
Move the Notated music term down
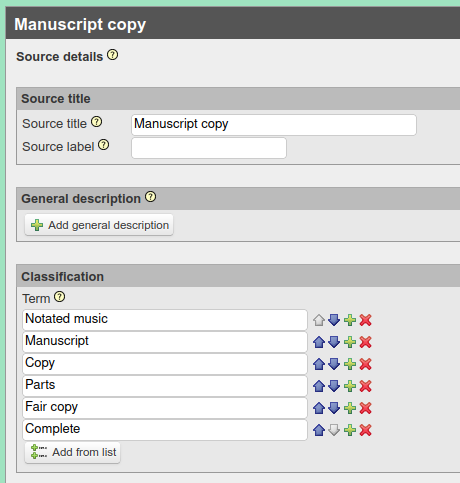click(334, 320)
